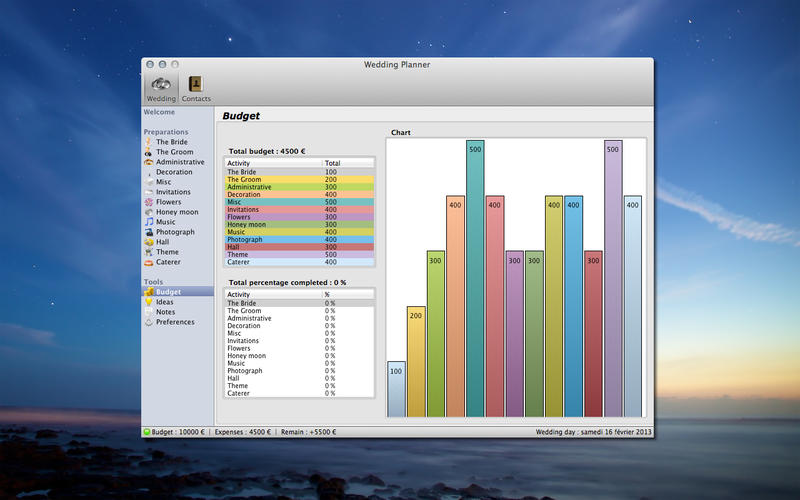Click the Theme sidebar icon
The width and height of the screenshot is (800, 500).
pos(148,252)
